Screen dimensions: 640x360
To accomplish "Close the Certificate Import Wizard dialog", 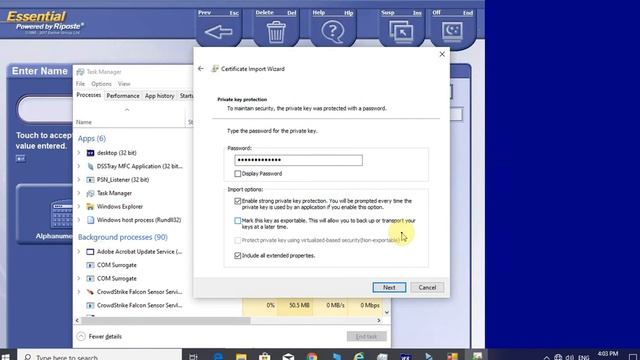I will click(442, 54).
